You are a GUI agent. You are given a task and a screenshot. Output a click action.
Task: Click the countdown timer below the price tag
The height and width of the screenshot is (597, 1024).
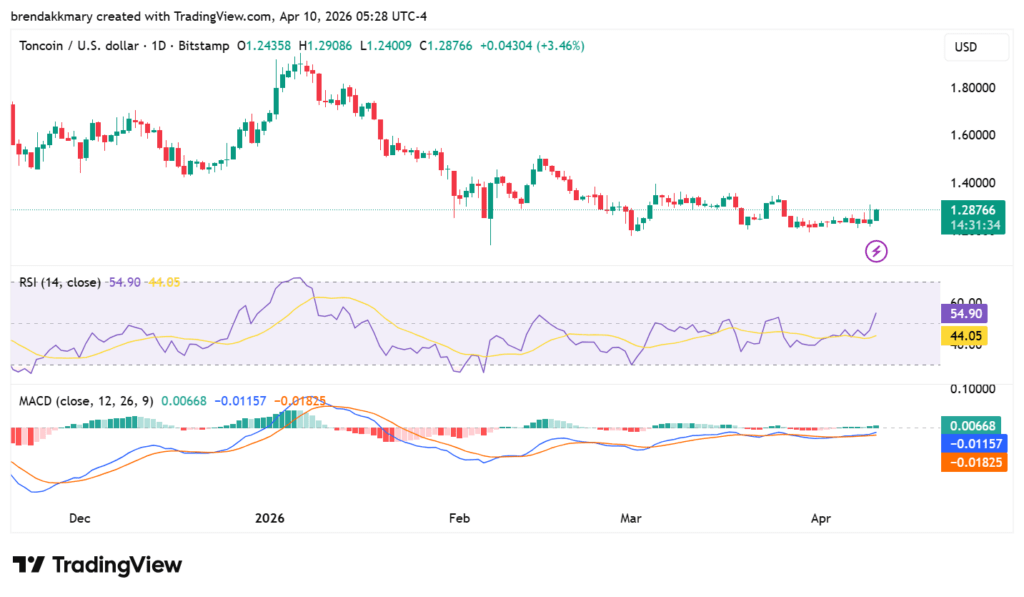[966, 225]
